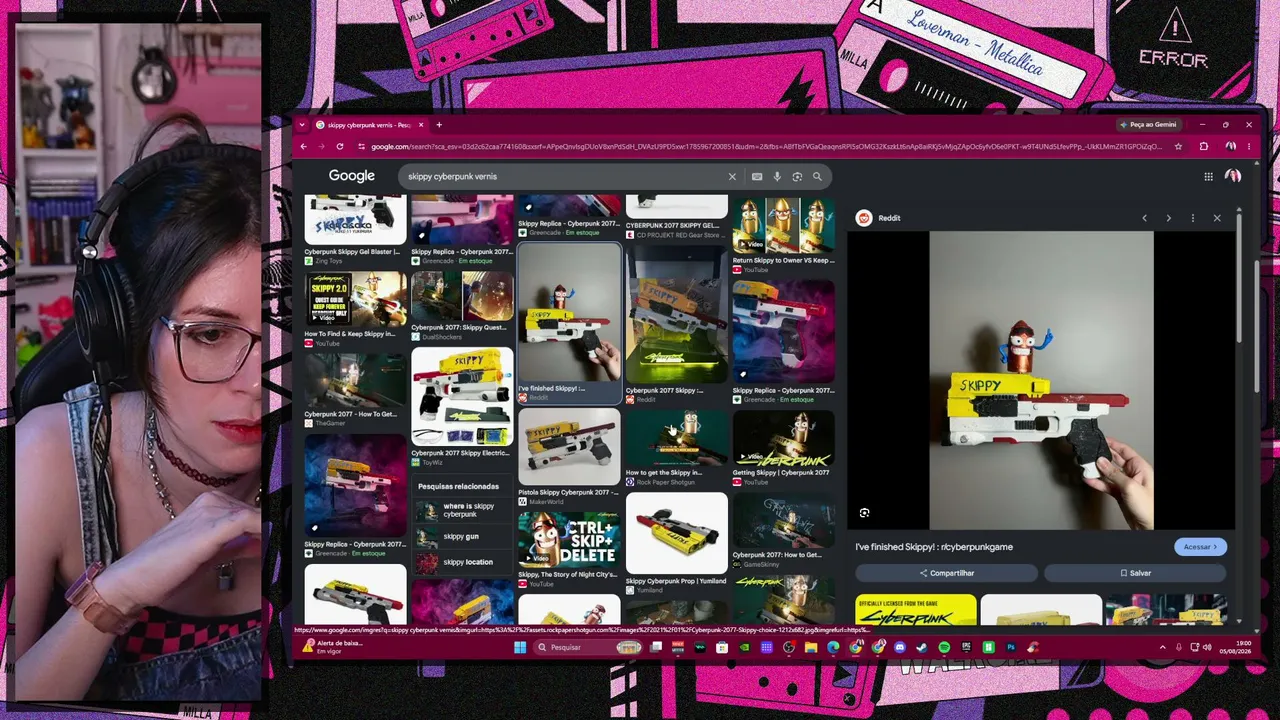Viewport: 1280px width, 720px height.
Task: Select related search skippy location
Action: coord(463,562)
